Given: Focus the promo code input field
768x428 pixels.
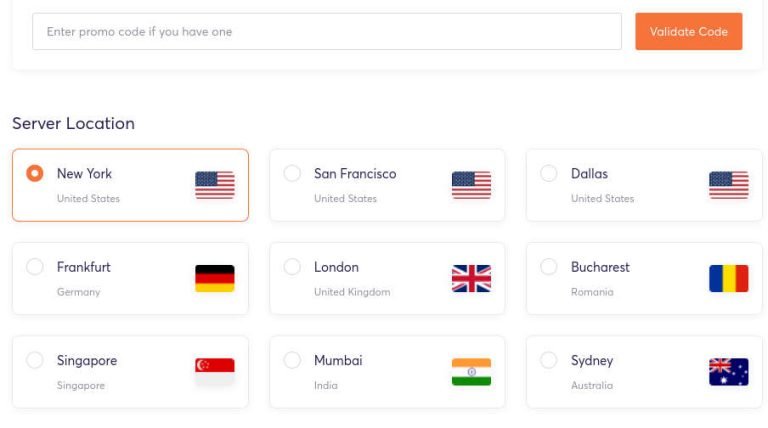Looking at the screenshot, I should 327,31.
